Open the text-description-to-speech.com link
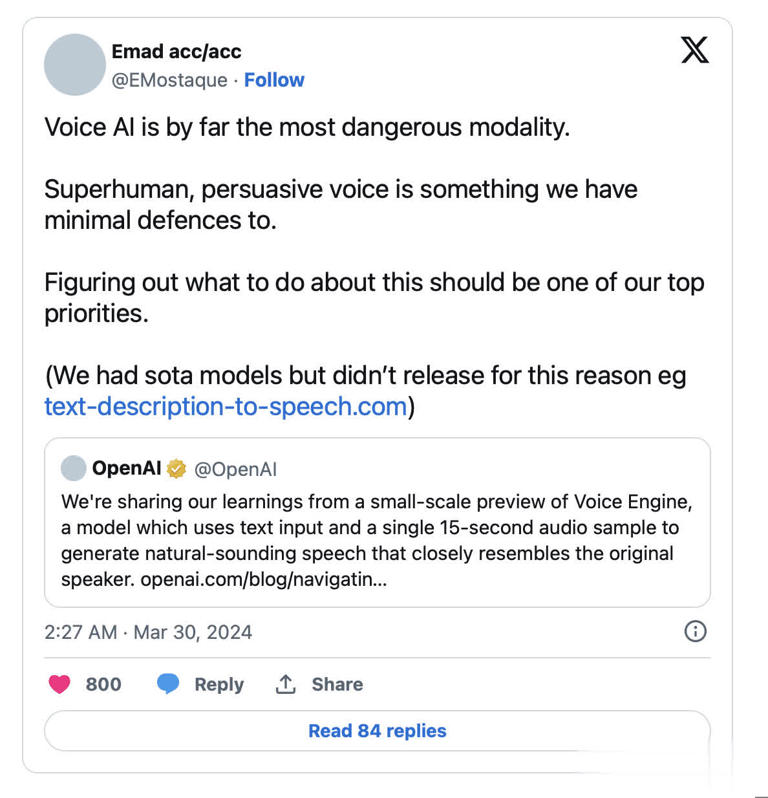This screenshot has width=768, height=798. pos(225,406)
